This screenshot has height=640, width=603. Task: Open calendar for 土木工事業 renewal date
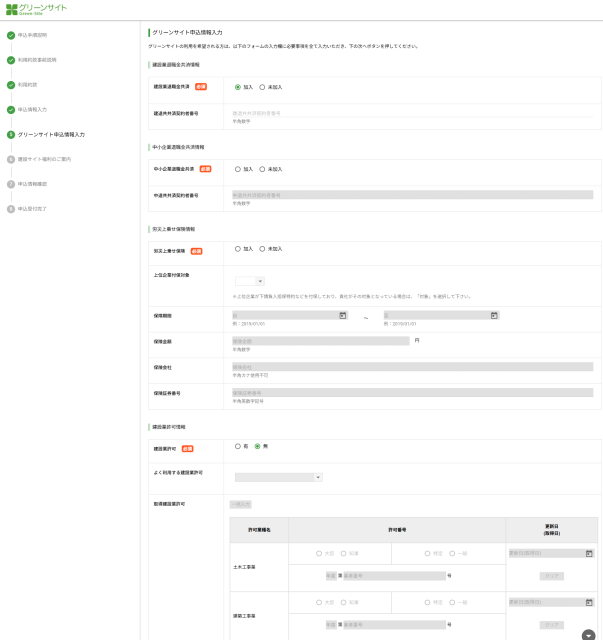tap(589, 553)
